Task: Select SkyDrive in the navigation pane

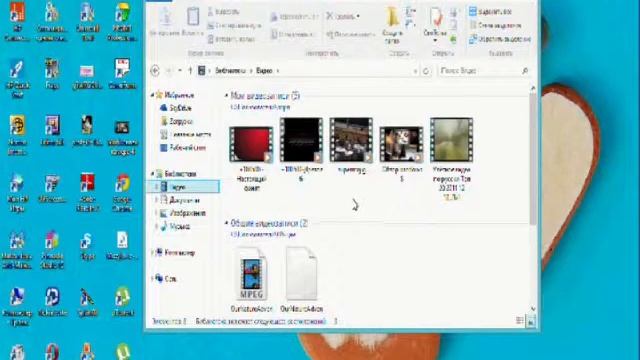Action: click(x=176, y=108)
